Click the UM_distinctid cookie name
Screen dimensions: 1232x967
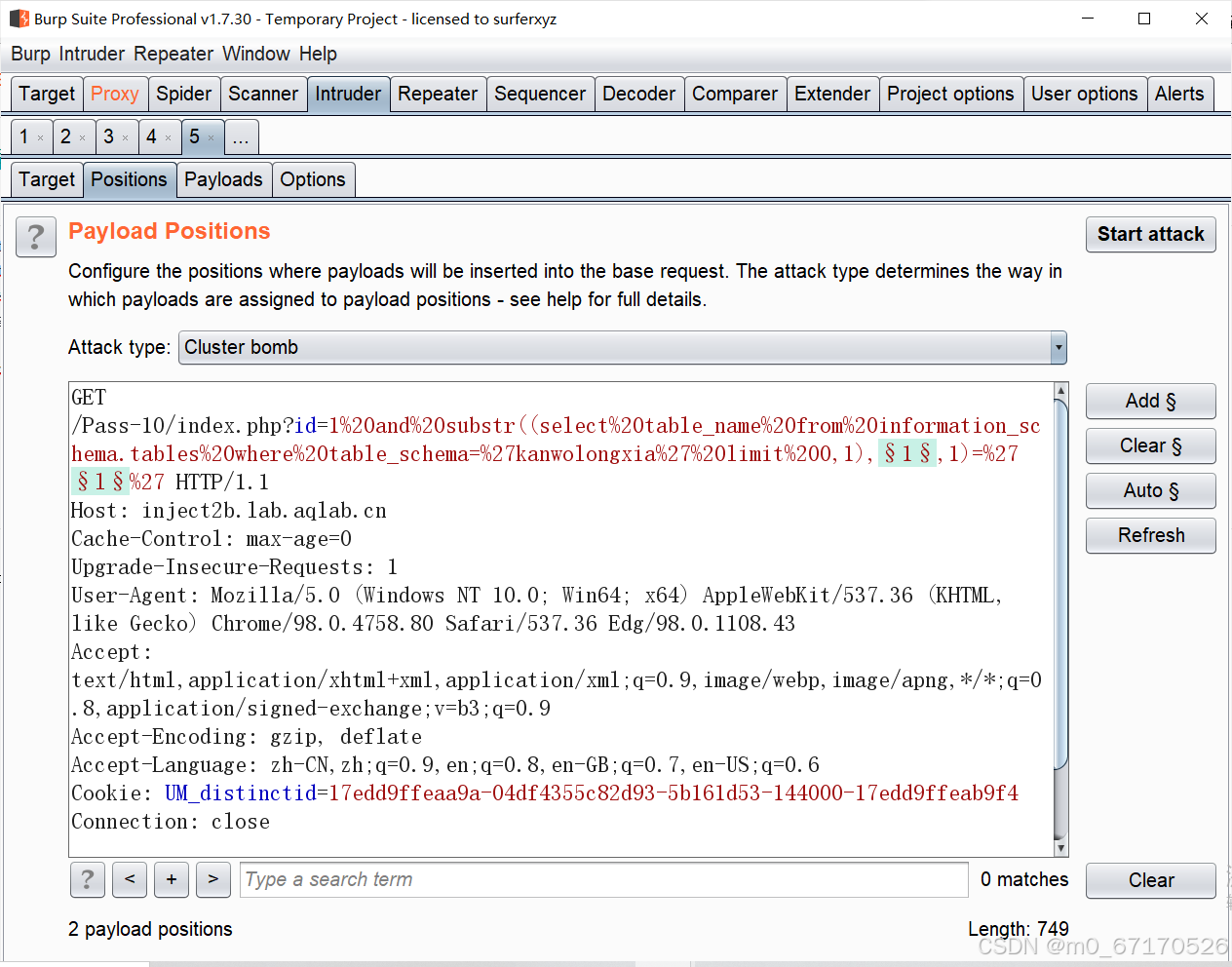pos(241,793)
